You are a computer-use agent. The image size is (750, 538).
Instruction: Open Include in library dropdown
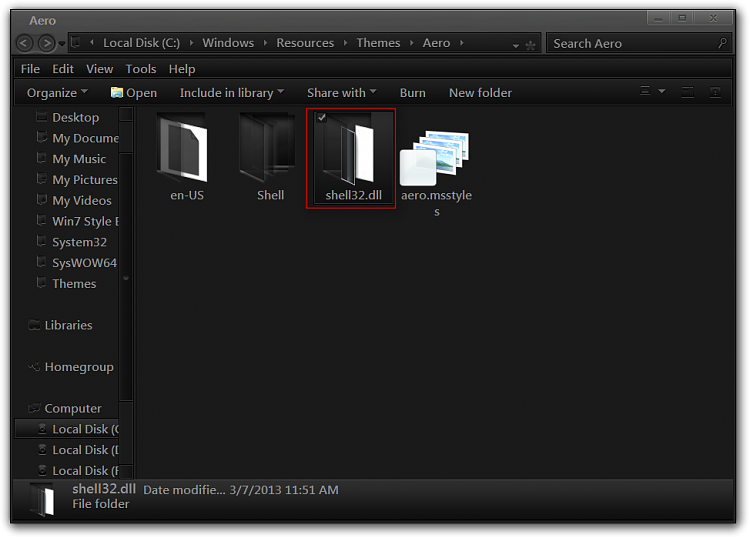(x=232, y=93)
